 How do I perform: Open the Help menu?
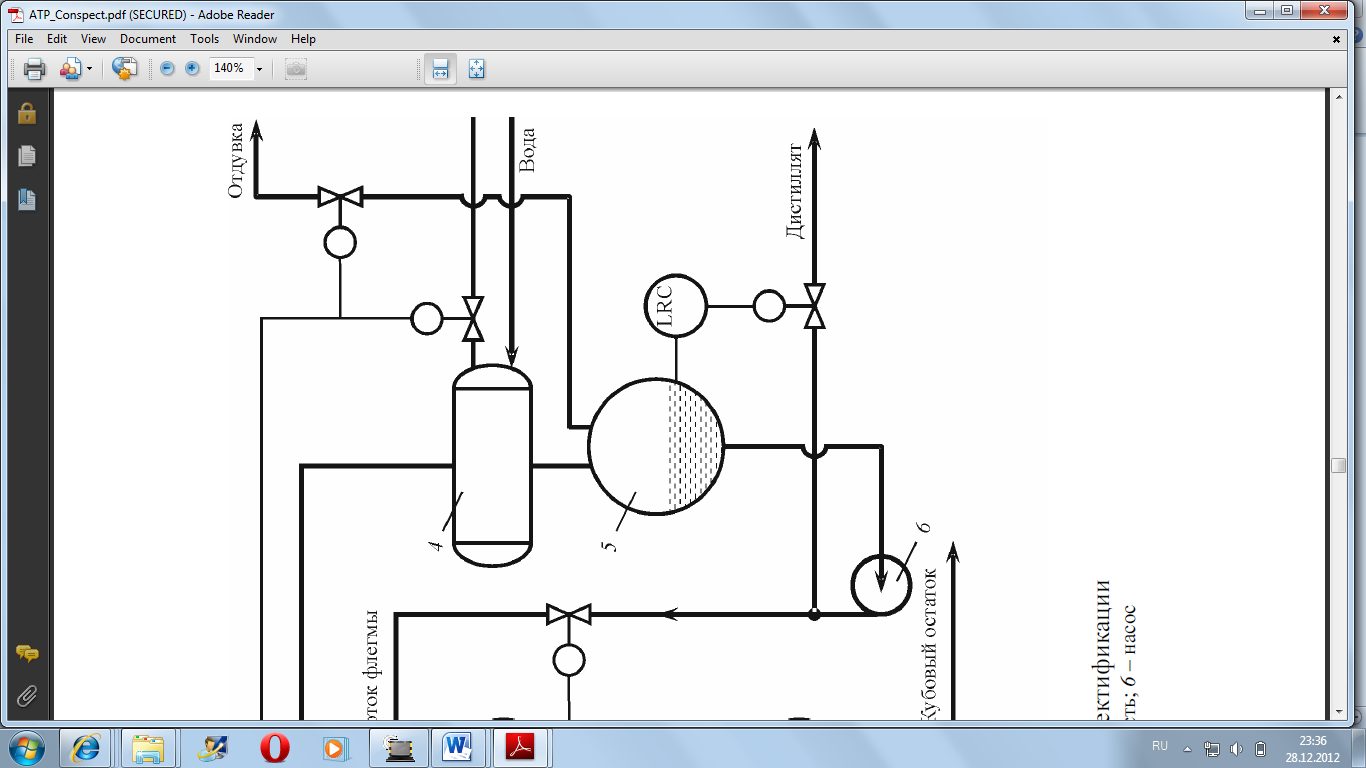click(x=303, y=39)
